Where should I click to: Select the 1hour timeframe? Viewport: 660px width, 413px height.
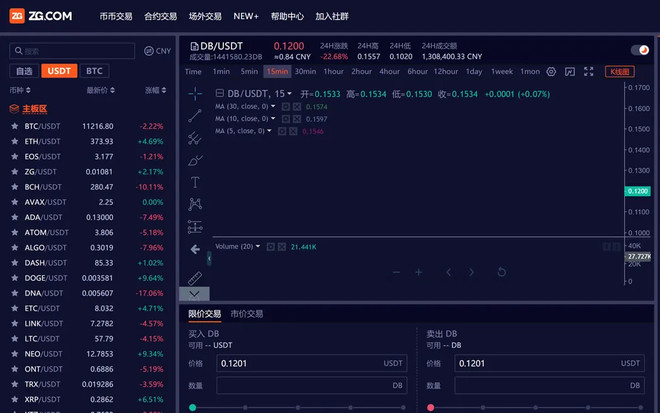[x=333, y=72]
